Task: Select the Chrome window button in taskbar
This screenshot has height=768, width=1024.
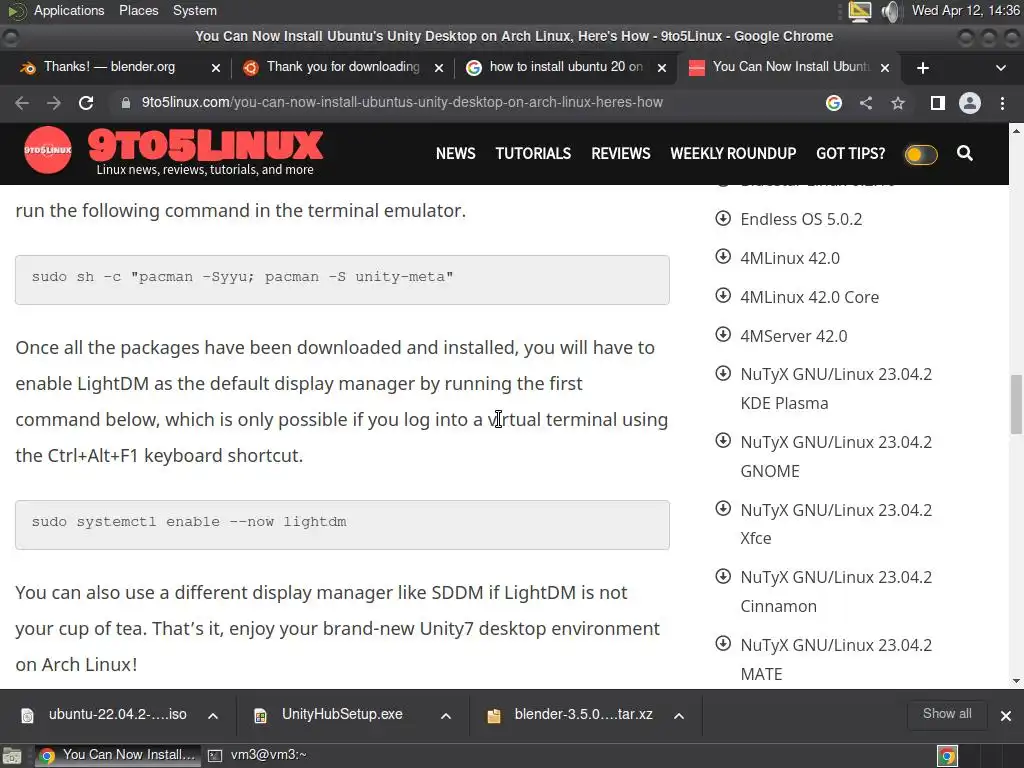Action: (x=117, y=756)
